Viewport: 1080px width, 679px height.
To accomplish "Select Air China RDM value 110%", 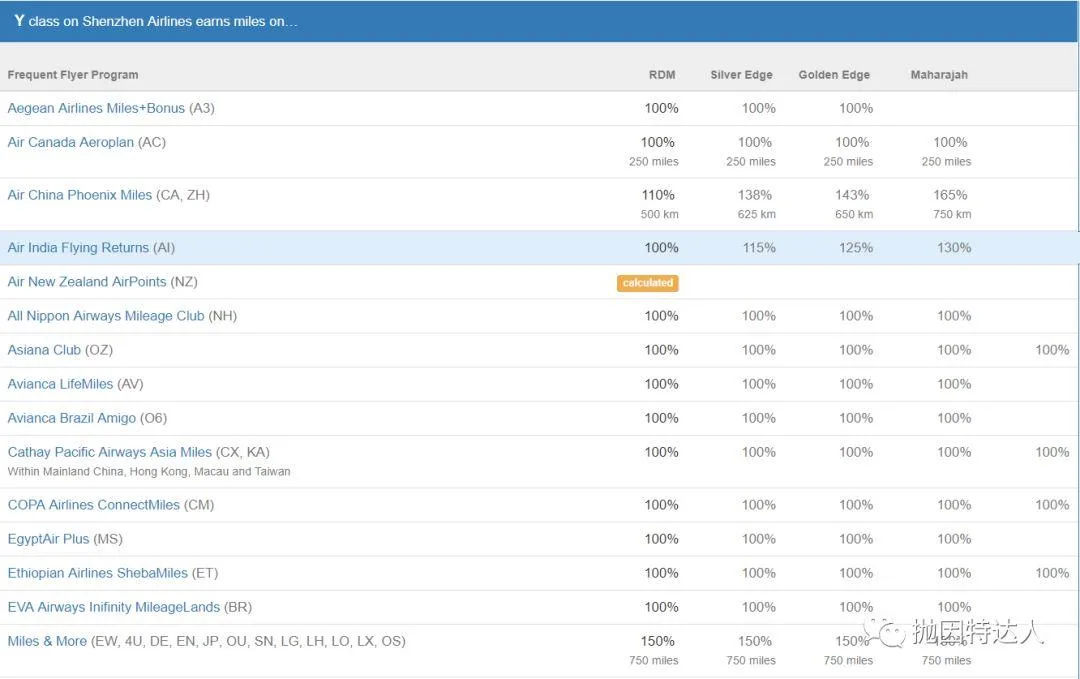I will click(658, 195).
